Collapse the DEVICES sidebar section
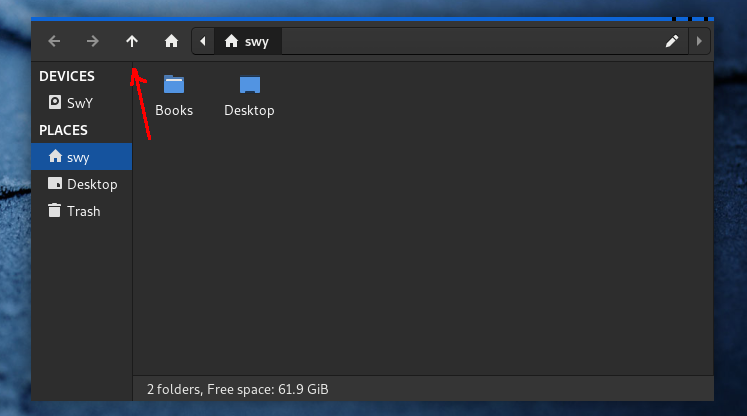Screen dimensions: 747x416 coord(67,76)
